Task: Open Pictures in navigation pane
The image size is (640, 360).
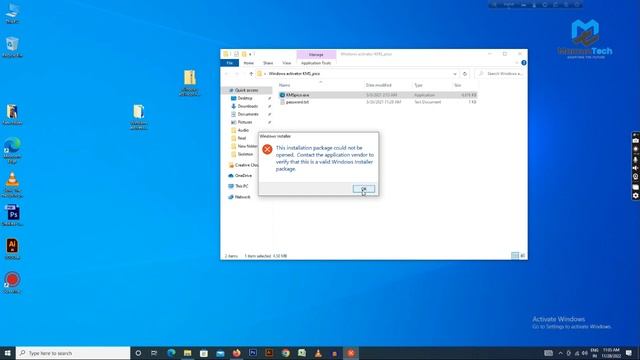Action: click(244, 122)
